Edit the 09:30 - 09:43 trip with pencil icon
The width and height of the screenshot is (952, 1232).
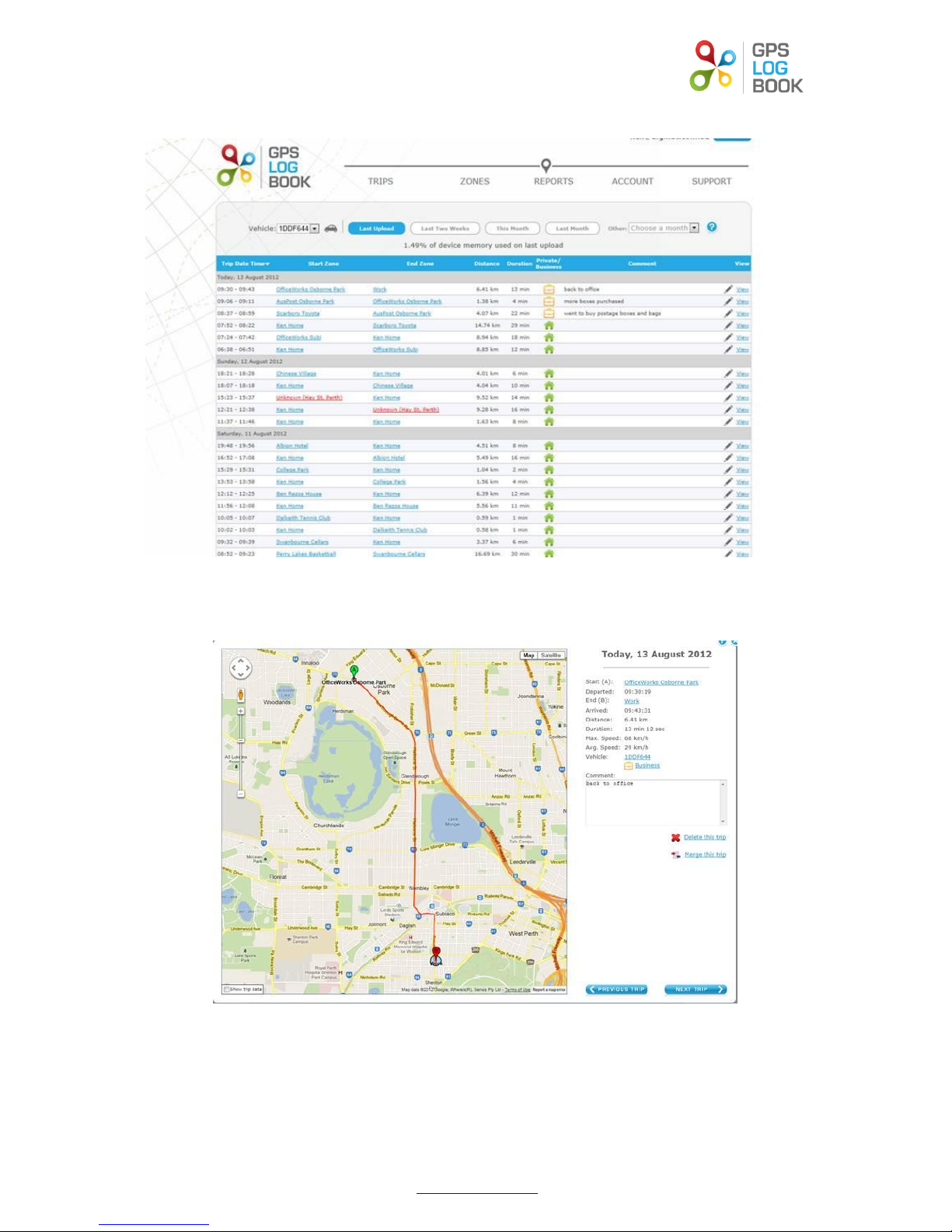coord(728,289)
